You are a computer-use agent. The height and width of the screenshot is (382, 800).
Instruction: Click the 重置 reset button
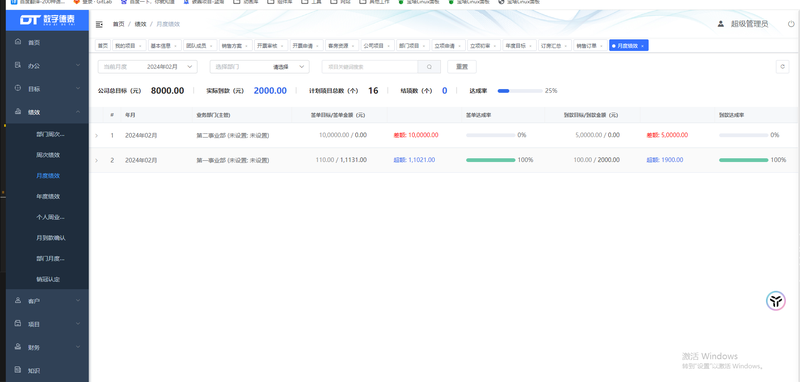[x=462, y=67]
